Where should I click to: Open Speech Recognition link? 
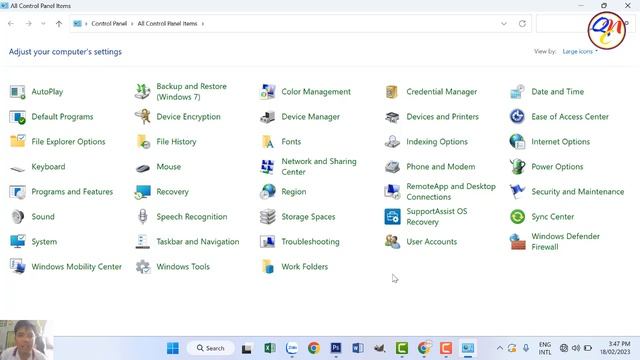pos(192,217)
